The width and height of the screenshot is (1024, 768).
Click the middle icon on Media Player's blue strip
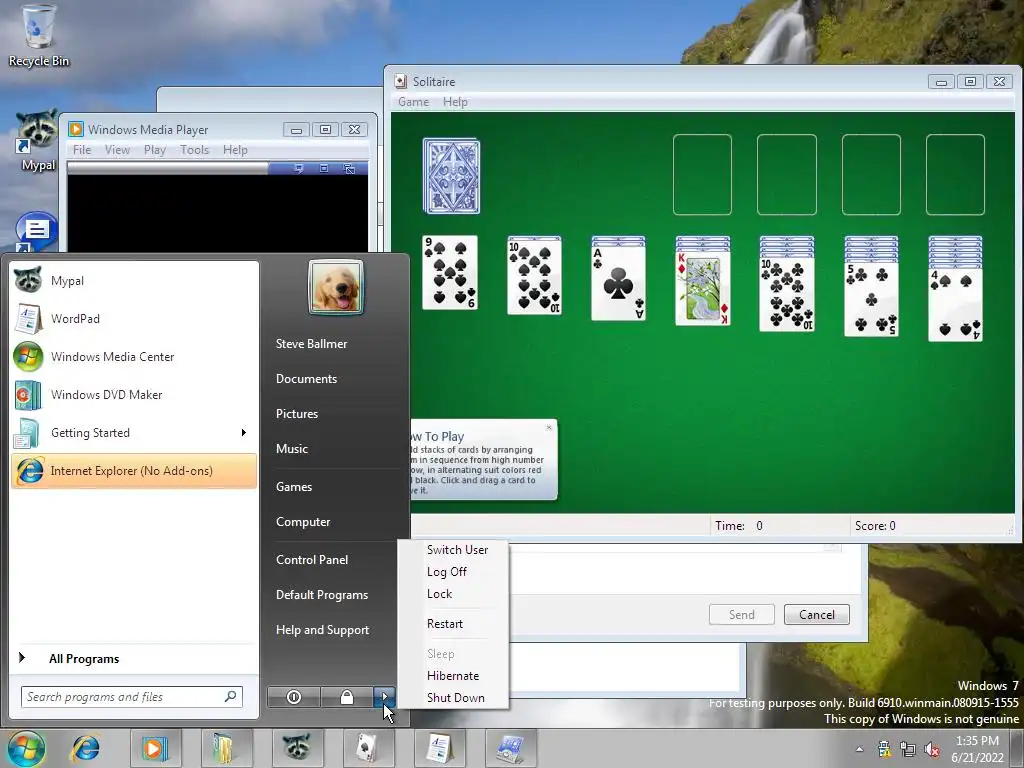click(x=324, y=168)
